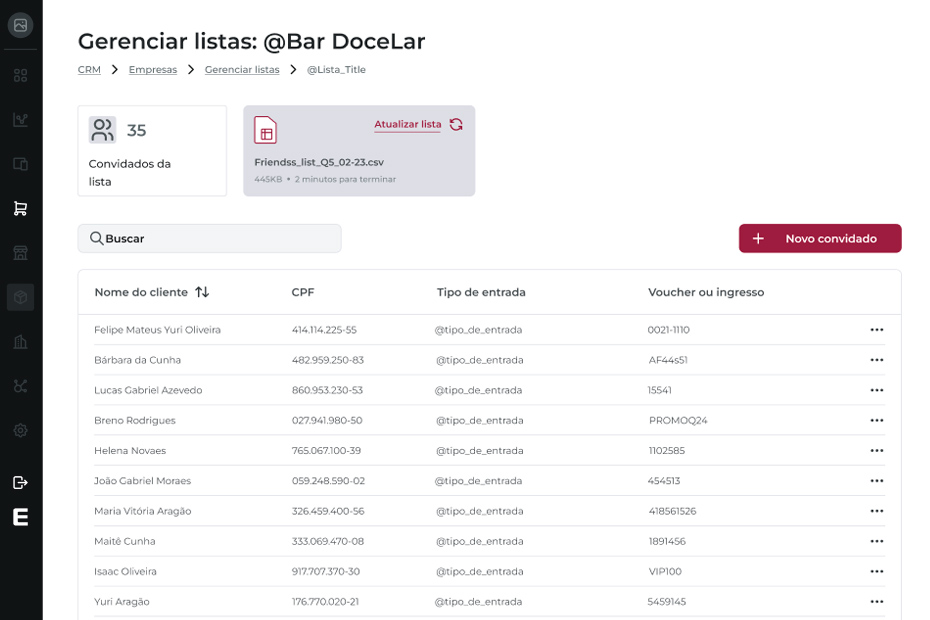
Task: Select row name Felipe Mateus Yuri Oliveira
Action: pyautogui.click(x=157, y=330)
